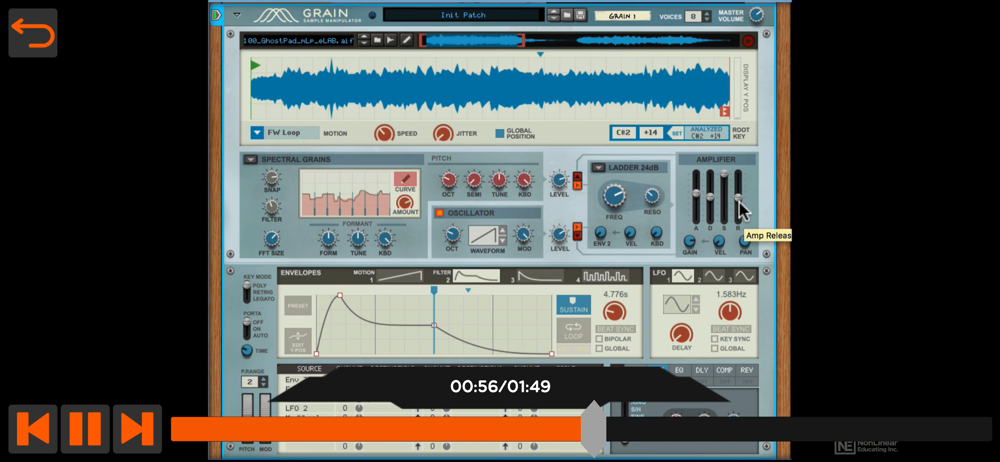Screen dimensions: 1000x462
Task: Click the +14 root key fine-tune field
Action: 651,133
